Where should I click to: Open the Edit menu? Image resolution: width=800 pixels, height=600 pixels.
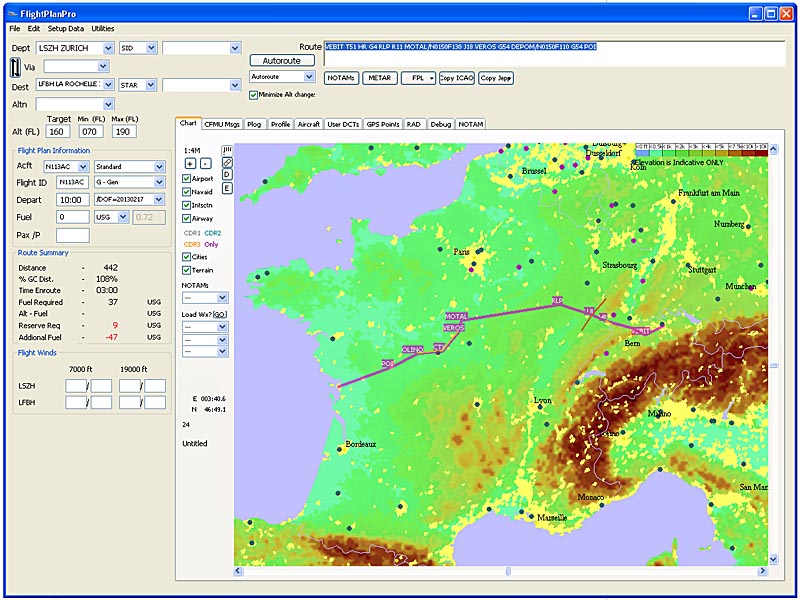click(x=34, y=29)
